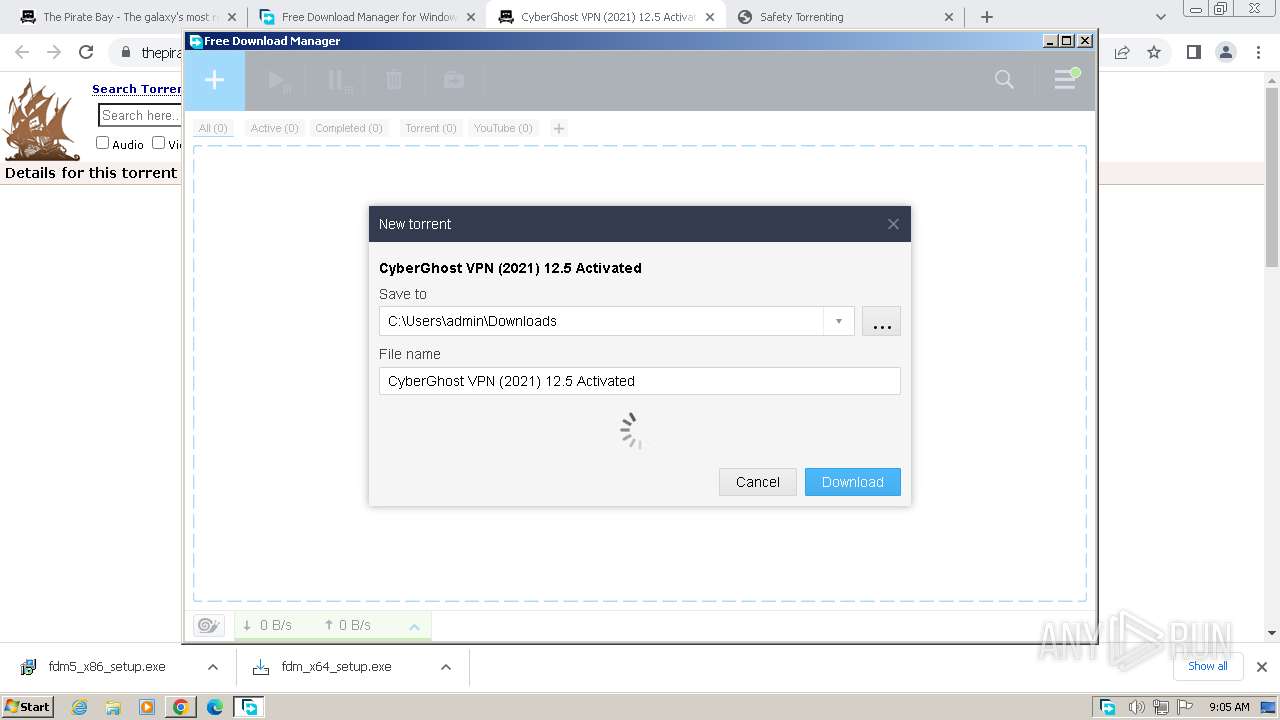
Task: Open a new browser tab
Action: pos(987,17)
